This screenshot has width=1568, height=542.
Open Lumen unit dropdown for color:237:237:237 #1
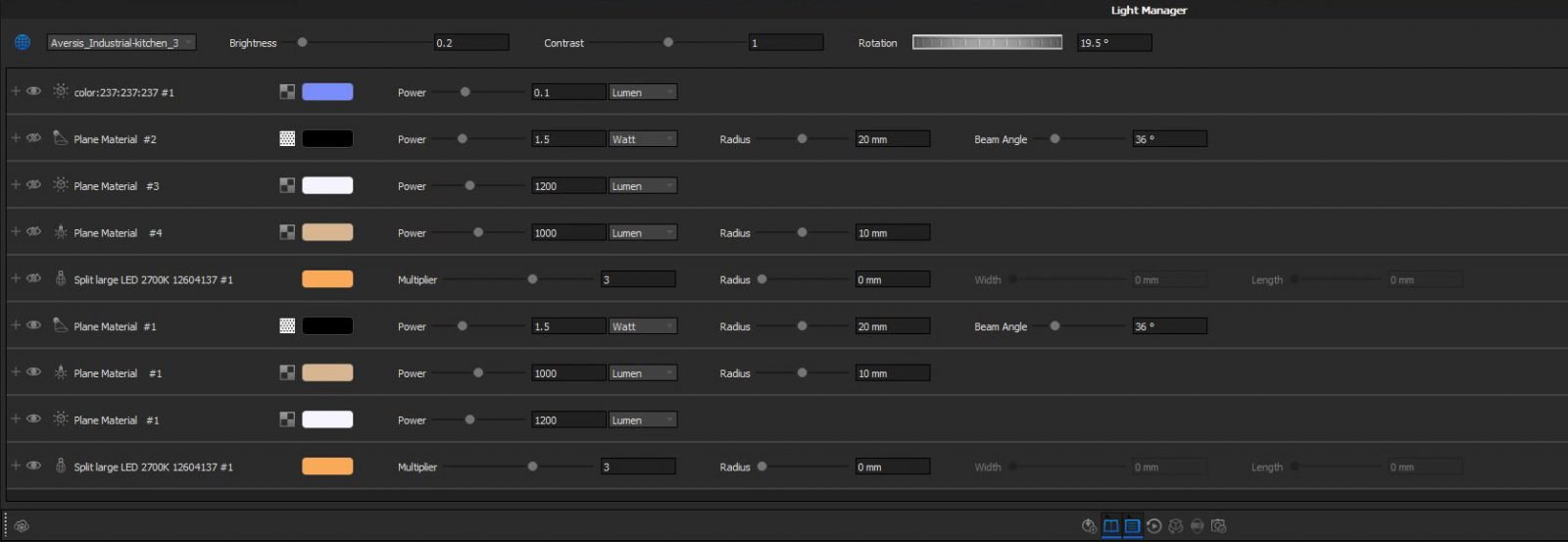point(643,92)
